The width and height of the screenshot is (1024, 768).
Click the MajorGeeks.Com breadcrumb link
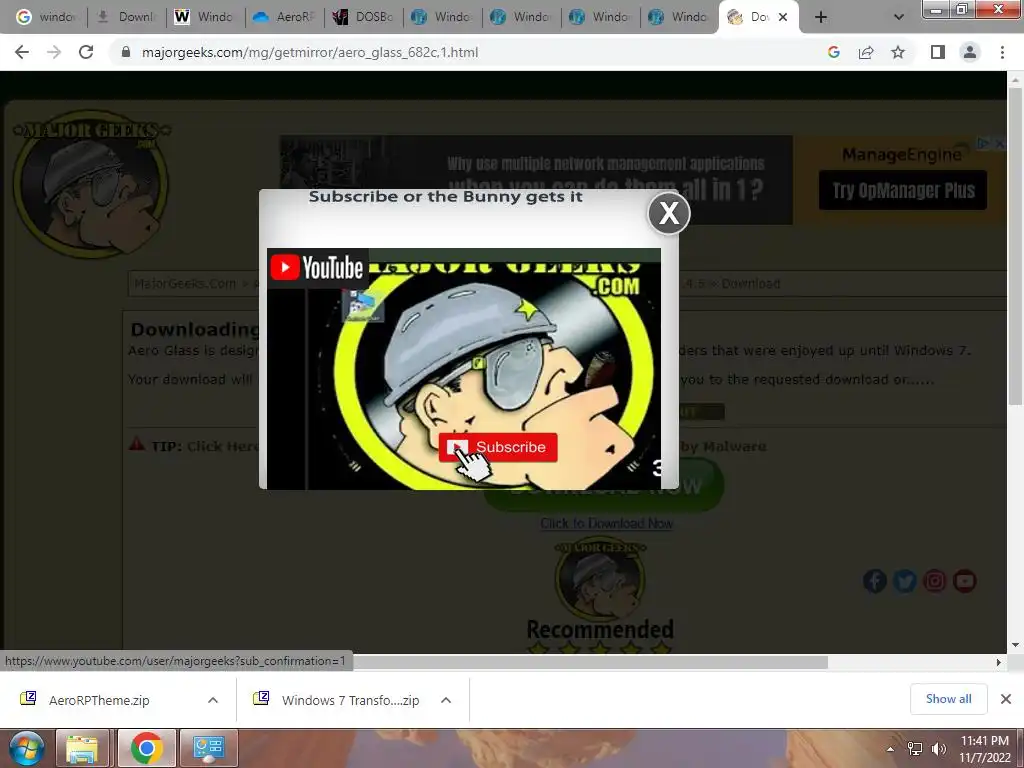coord(185,283)
